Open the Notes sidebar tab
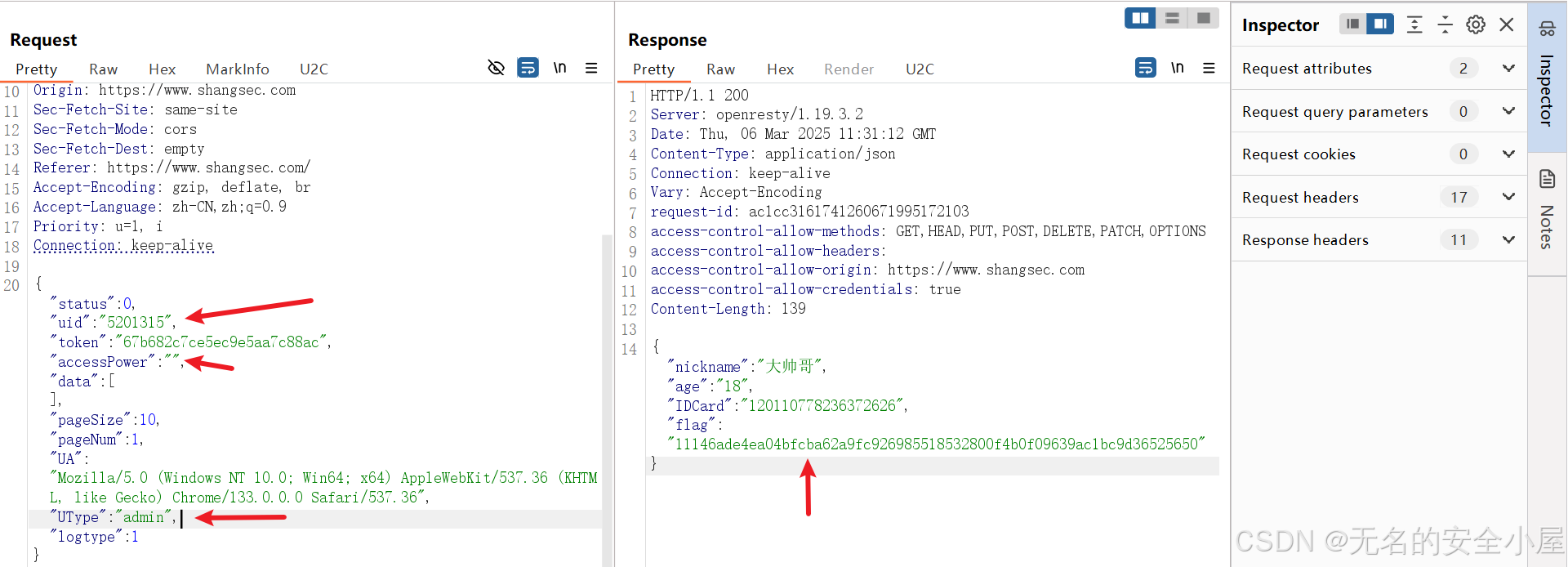The height and width of the screenshot is (567, 1568). tap(1548, 213)
